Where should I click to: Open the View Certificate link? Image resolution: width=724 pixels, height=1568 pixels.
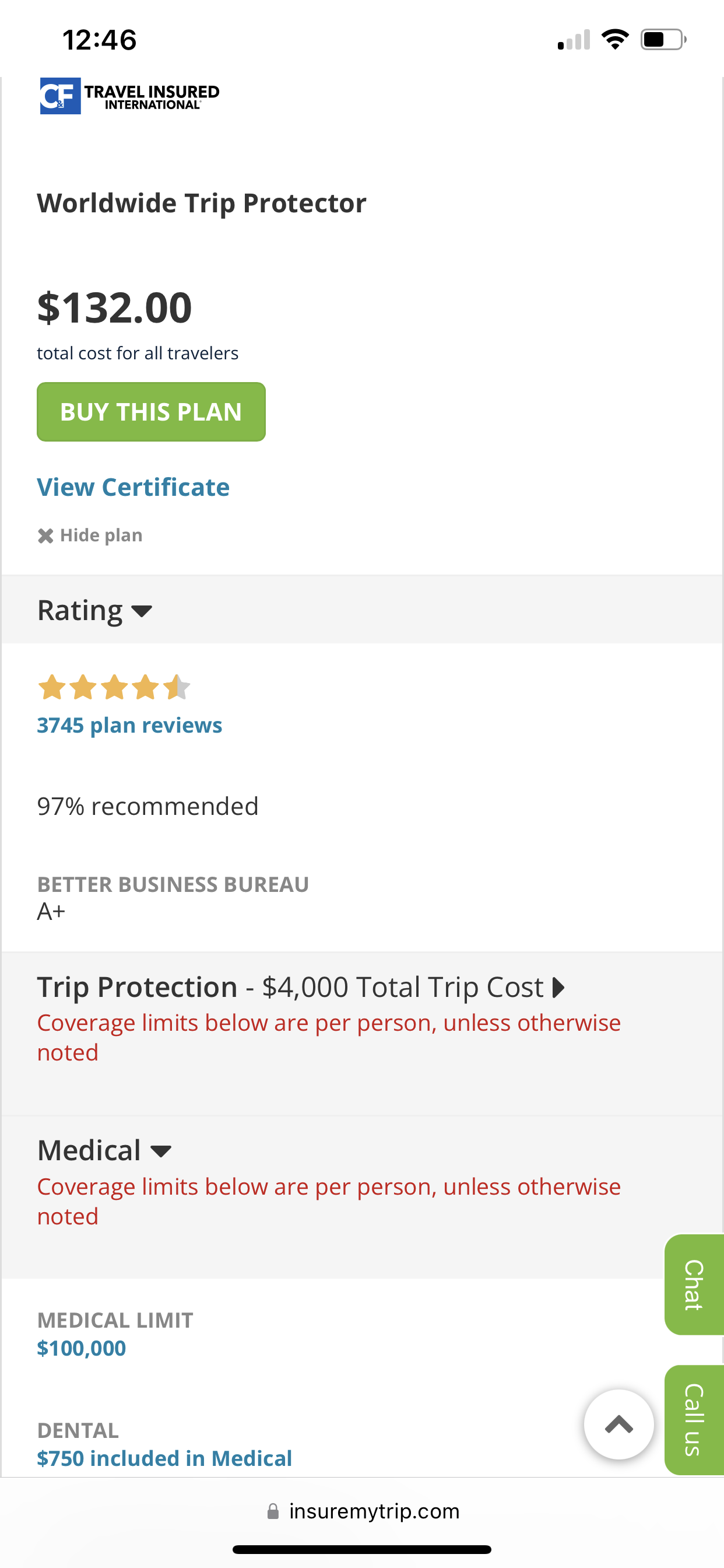(133, 487)
